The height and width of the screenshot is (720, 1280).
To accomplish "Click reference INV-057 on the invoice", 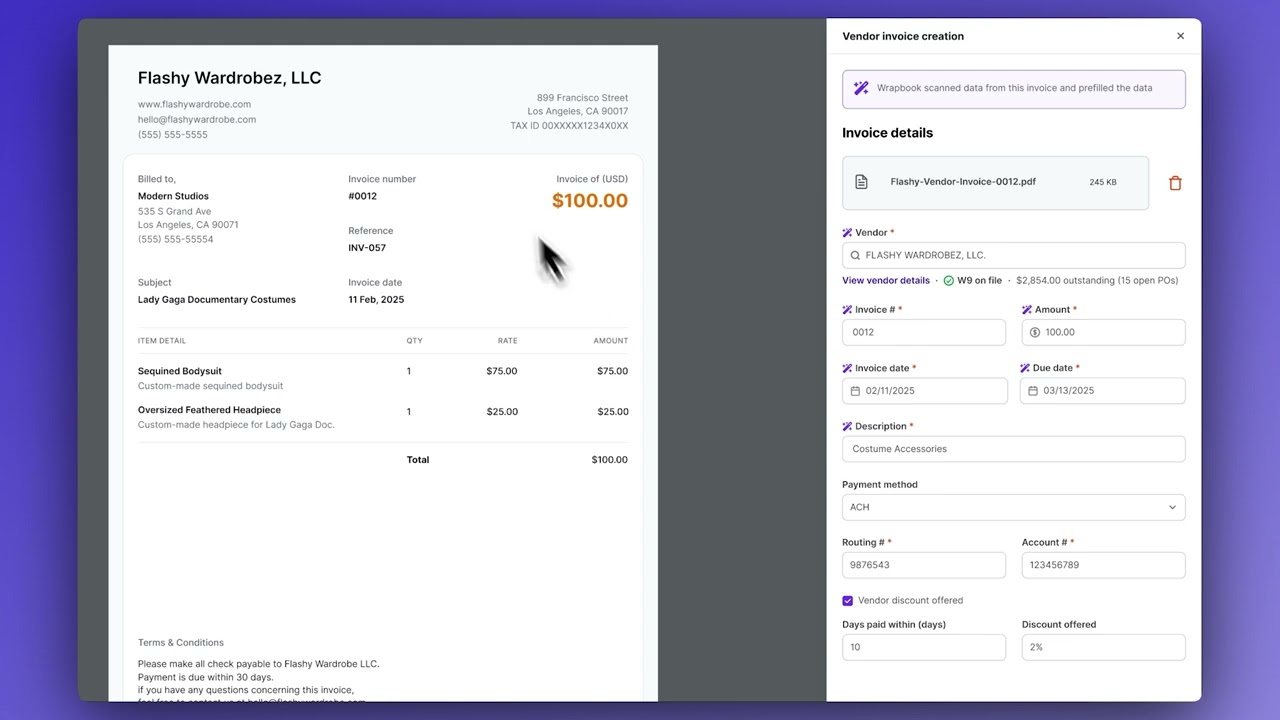I will click(x=367, y=248).
